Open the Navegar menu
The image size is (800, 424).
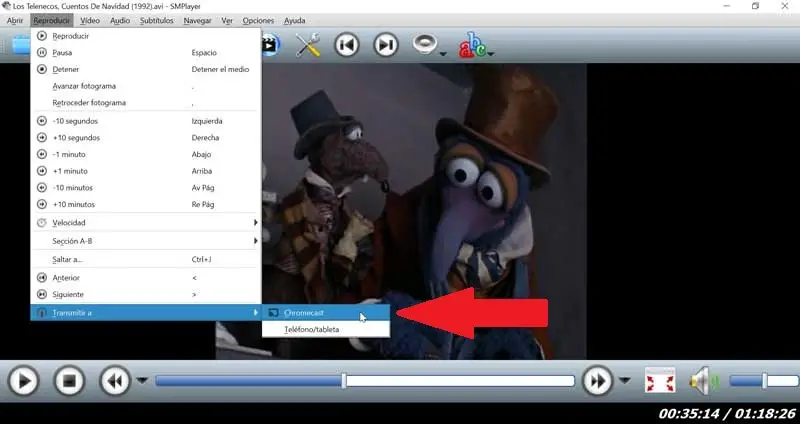(x=197, y=20)
